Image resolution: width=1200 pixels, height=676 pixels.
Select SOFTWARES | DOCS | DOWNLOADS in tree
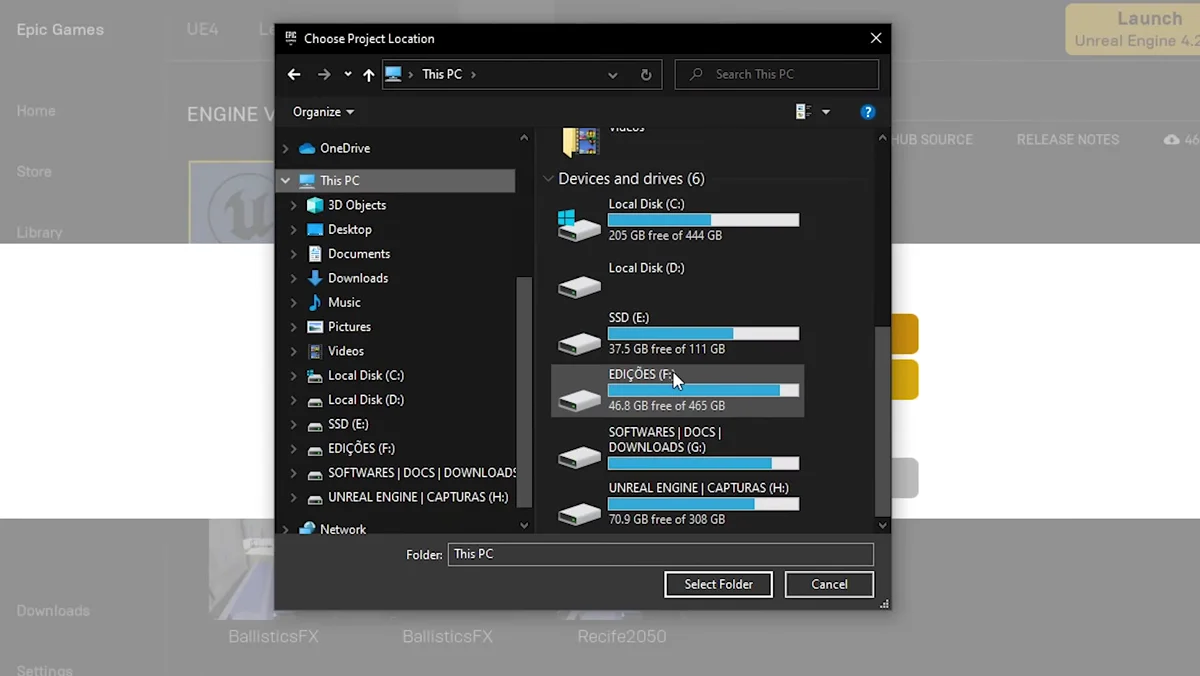(422, 473)
